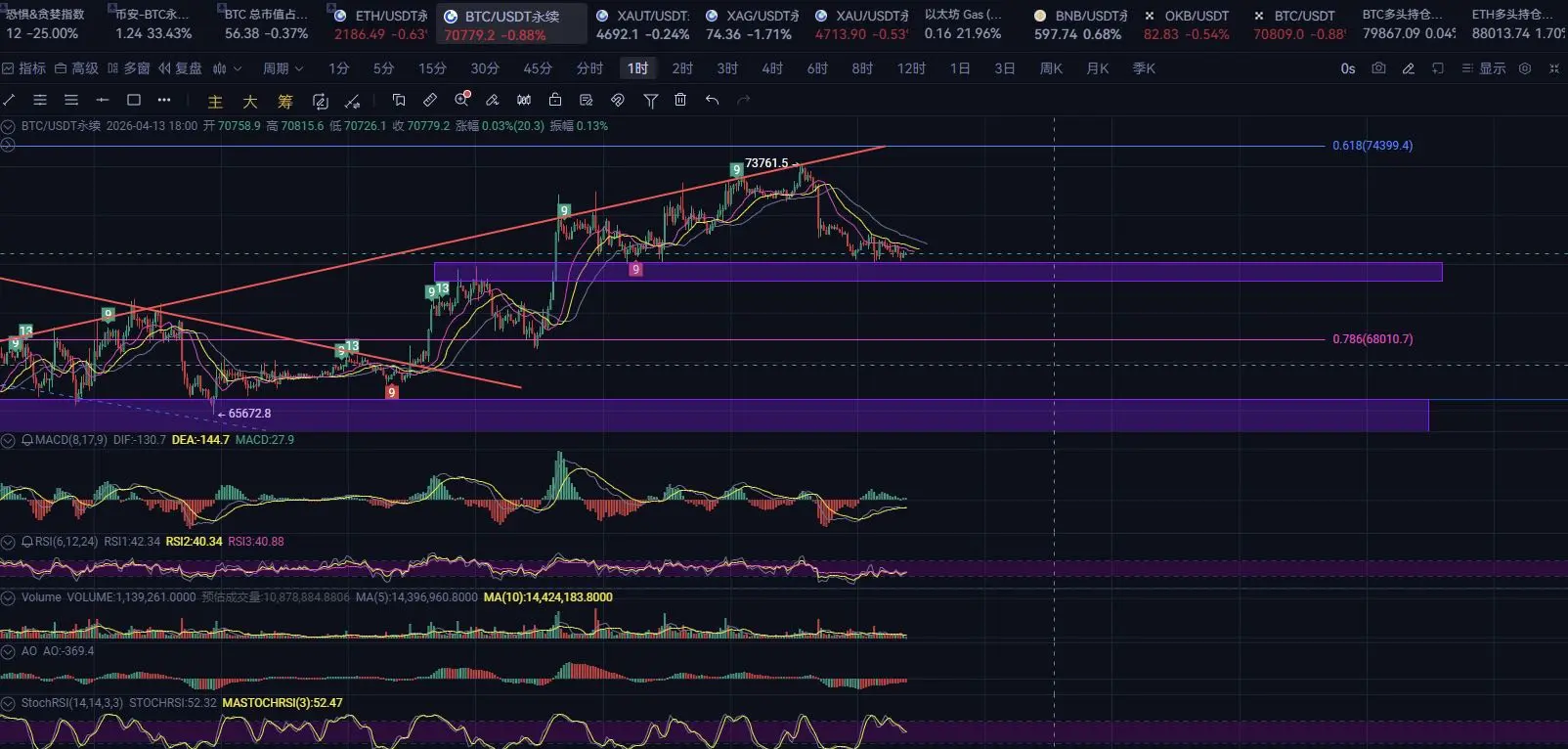Collapse the Volume indicator panel
Screen dimensions: 1568x749
tap(8, 597)
